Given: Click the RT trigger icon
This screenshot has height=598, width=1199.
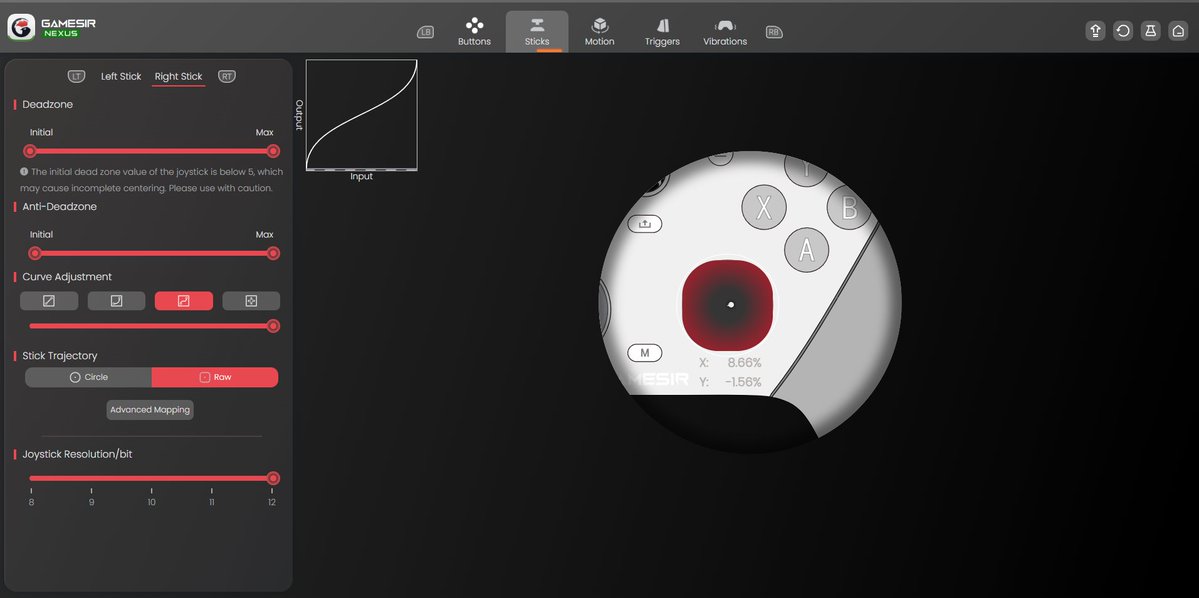Looking at the screenshot, I should 226,76.
